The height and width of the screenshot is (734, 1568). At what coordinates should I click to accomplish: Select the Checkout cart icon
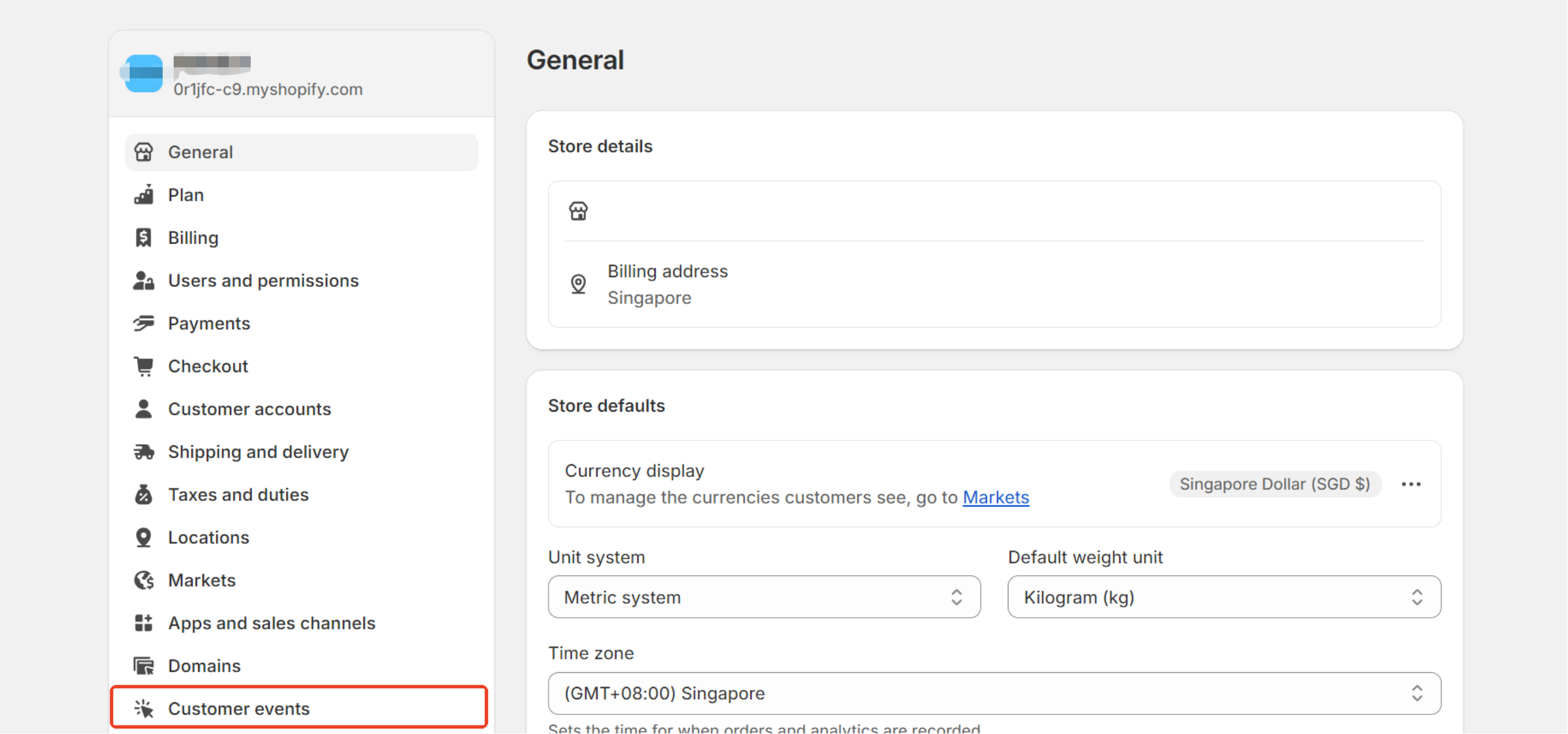click(x=144, y=365)
